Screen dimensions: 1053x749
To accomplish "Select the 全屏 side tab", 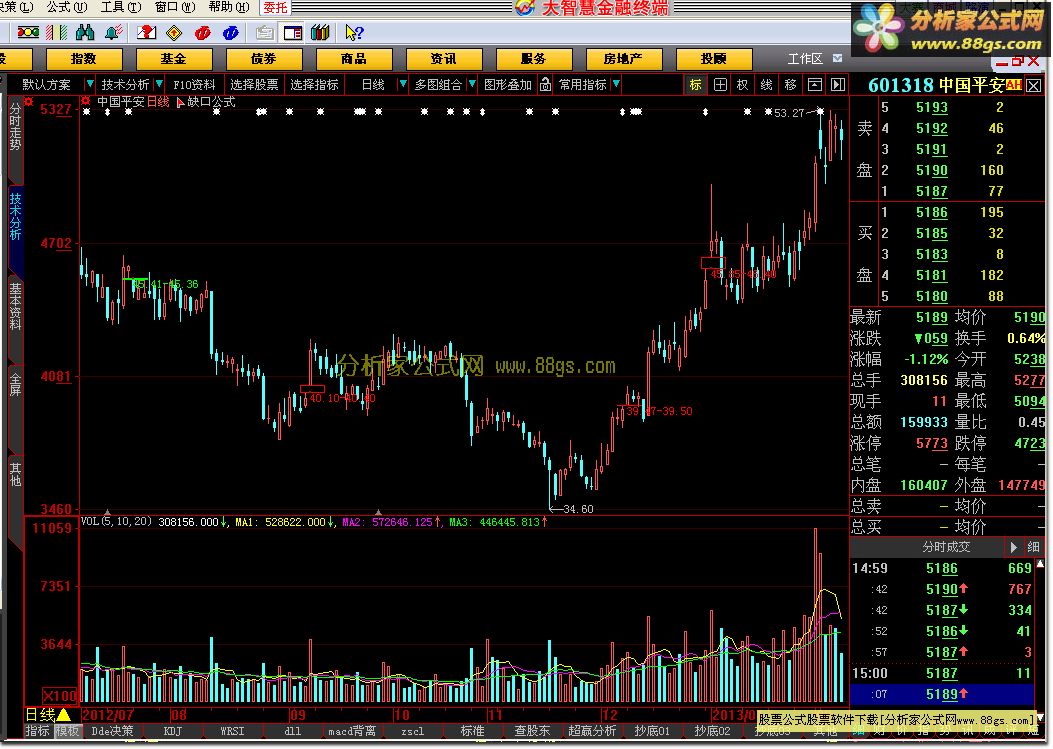I will [x=15, y=385].
